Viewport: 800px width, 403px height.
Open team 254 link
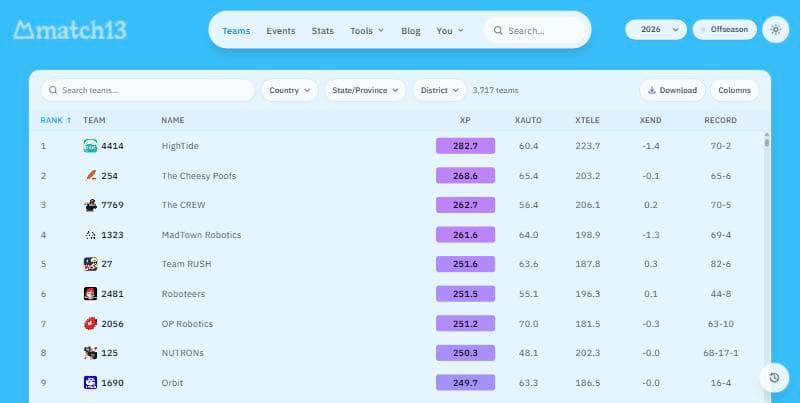tap(109, 175)
